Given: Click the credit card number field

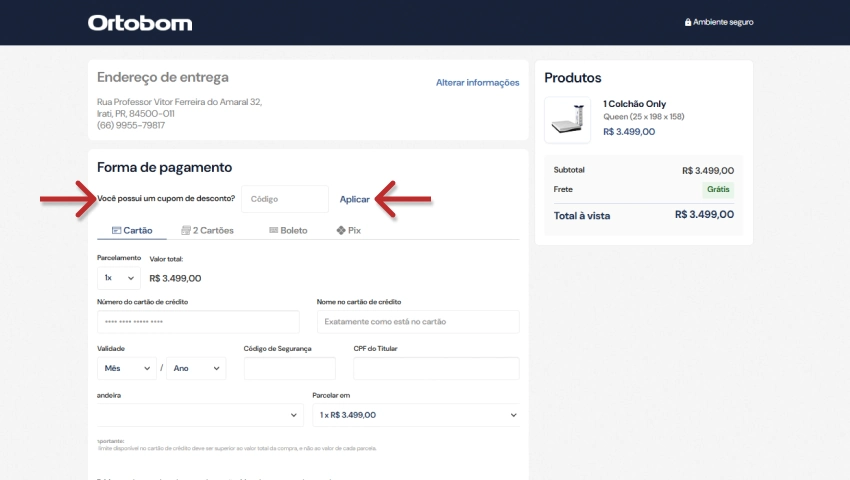Looking at the screenshot, I should click(x=198, y=322).
